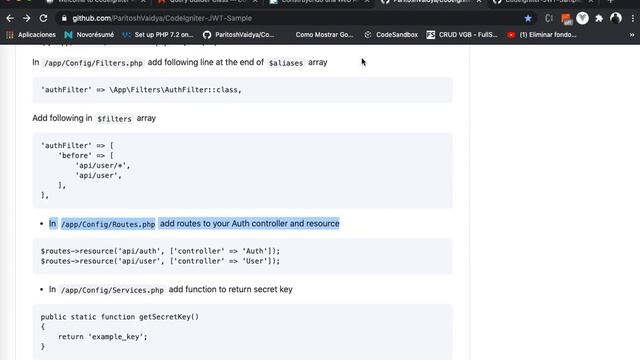Screen dimensions: 640x360
Task: Open the Extensions puzzle icon
Action: pos(599,18)
